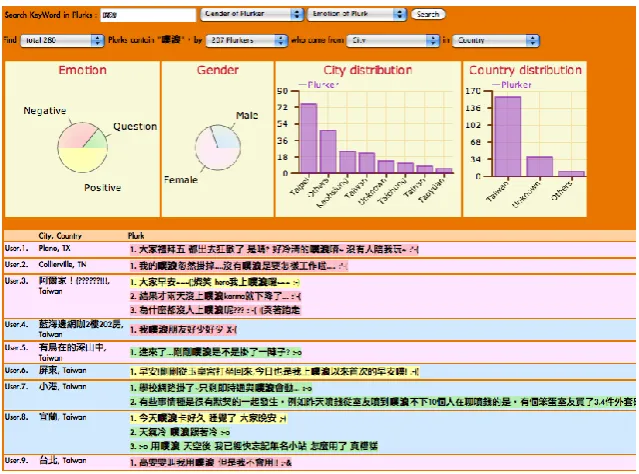Open the 237 Plurkers dropdown
This screenshot has height=474, width=639.
tap(247, 40)
